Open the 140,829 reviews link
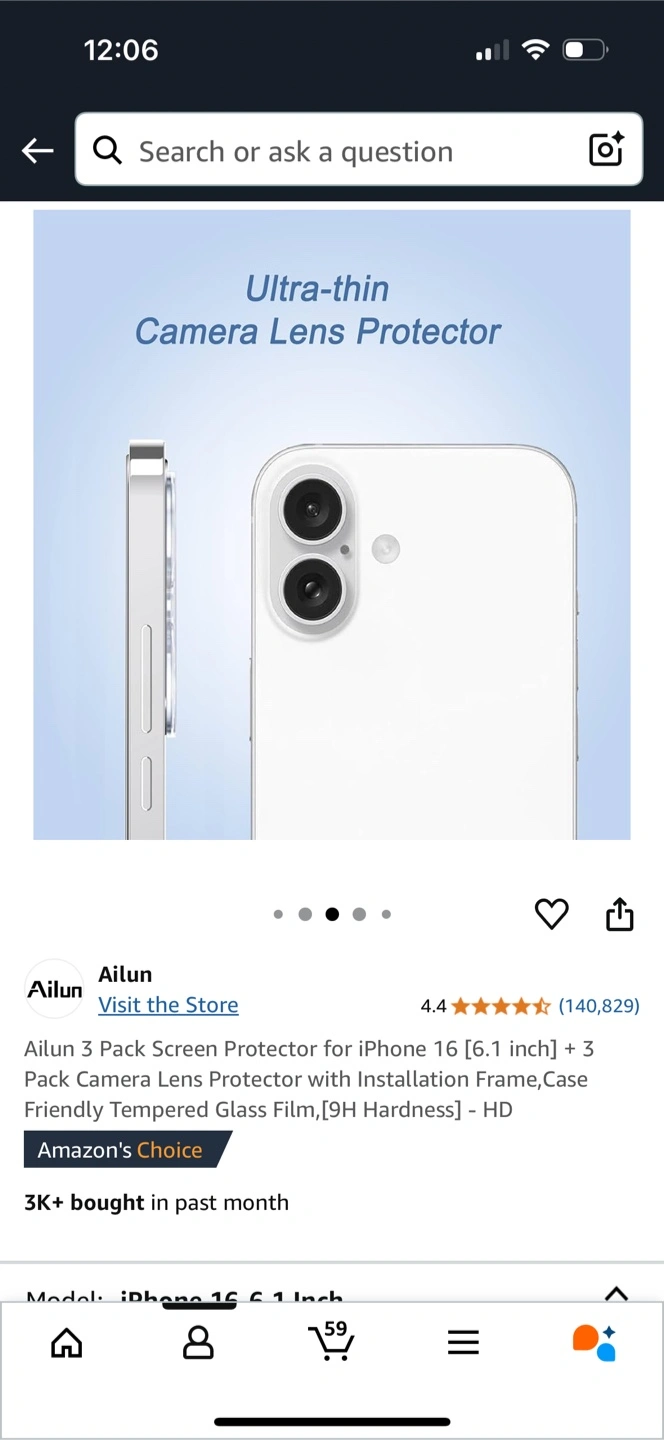 (599, 1006)
